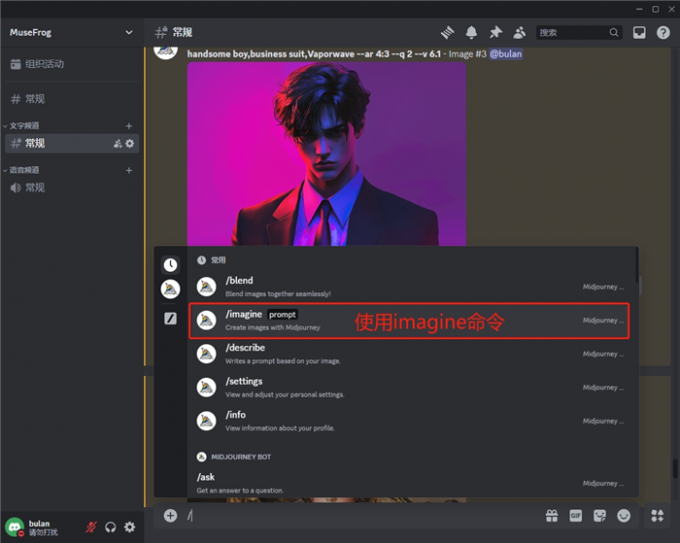Open the help question mark icon
Screen dimensions: 680x543
pos(663,33)
